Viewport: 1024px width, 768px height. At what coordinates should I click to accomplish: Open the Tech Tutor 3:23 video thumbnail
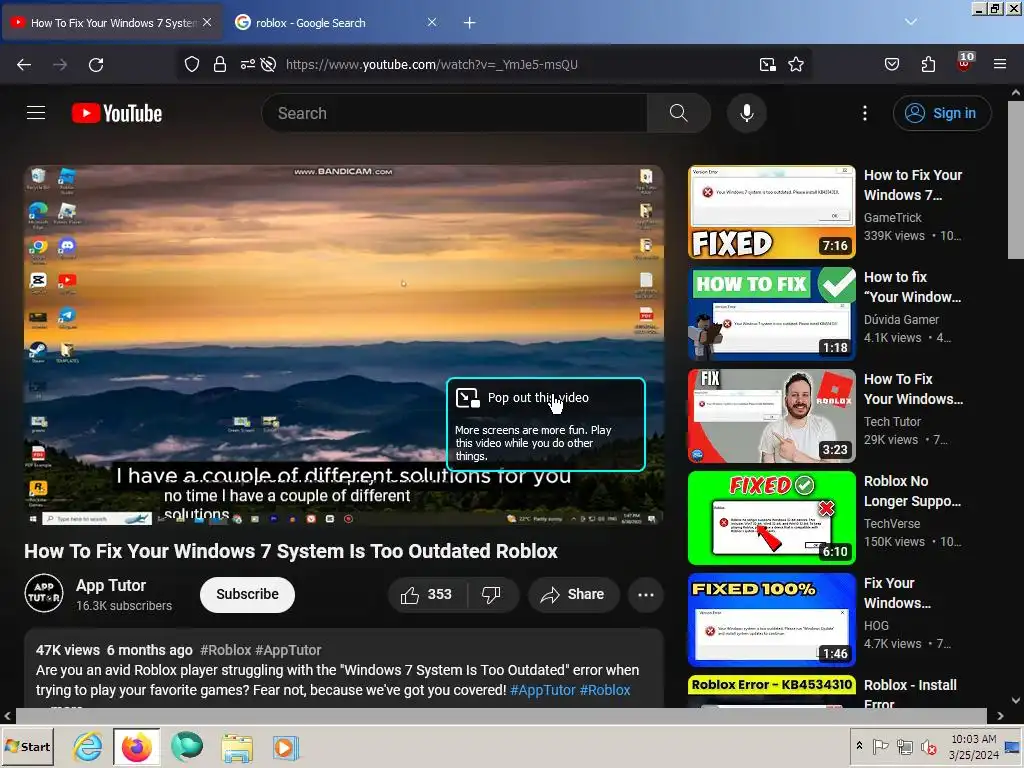tap(771, 416)
